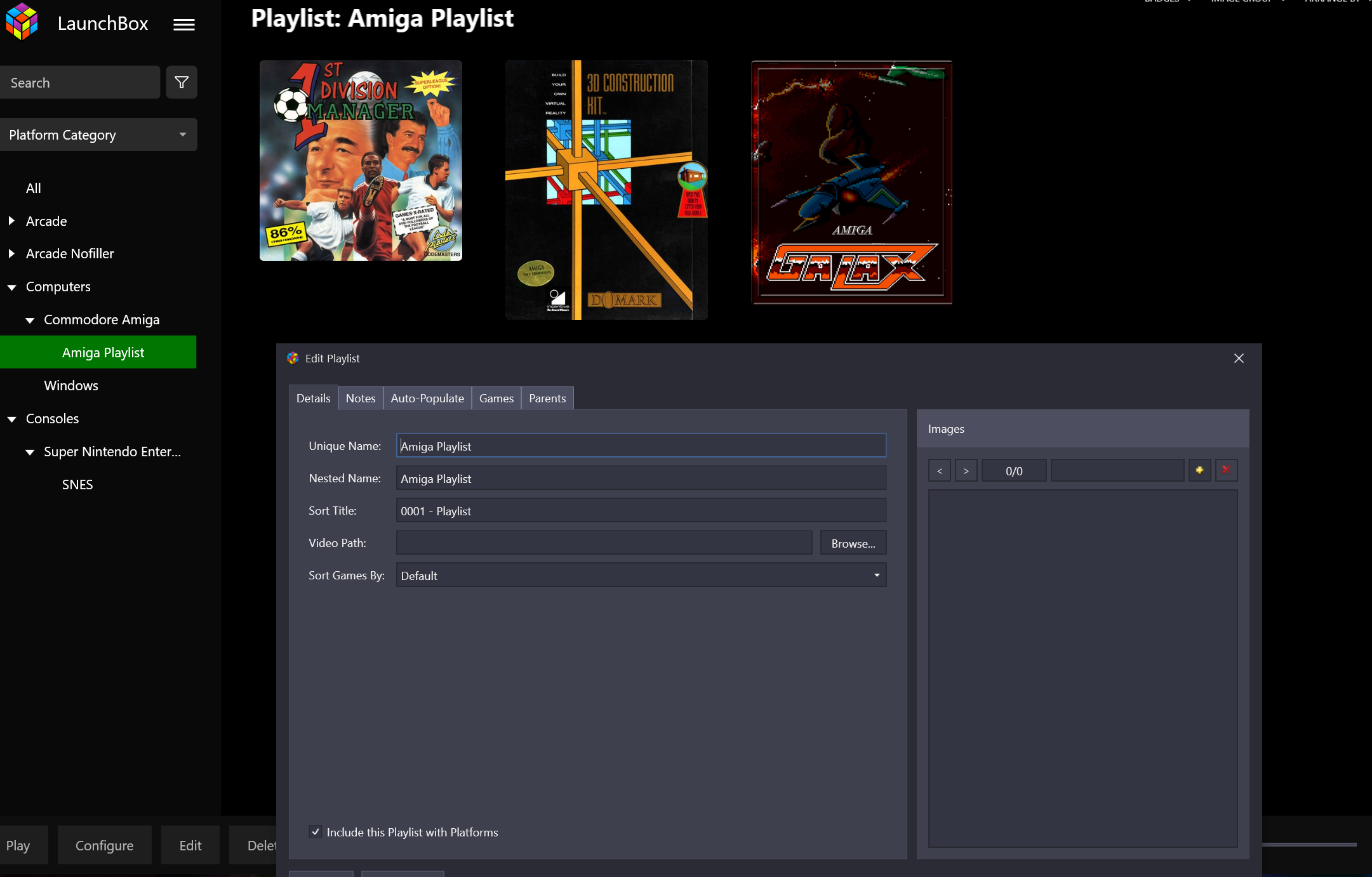
Task: Select 3D Construction Kit cover
Action: pos(606,190)
